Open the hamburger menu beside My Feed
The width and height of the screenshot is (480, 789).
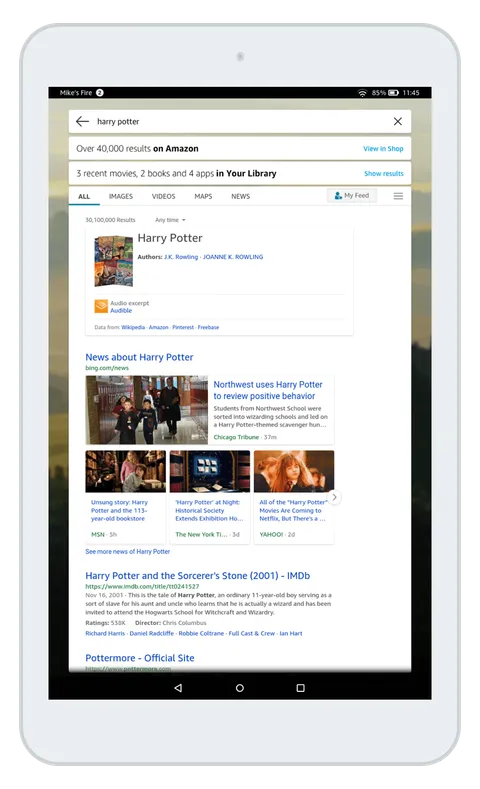click(x=398, y=196)
